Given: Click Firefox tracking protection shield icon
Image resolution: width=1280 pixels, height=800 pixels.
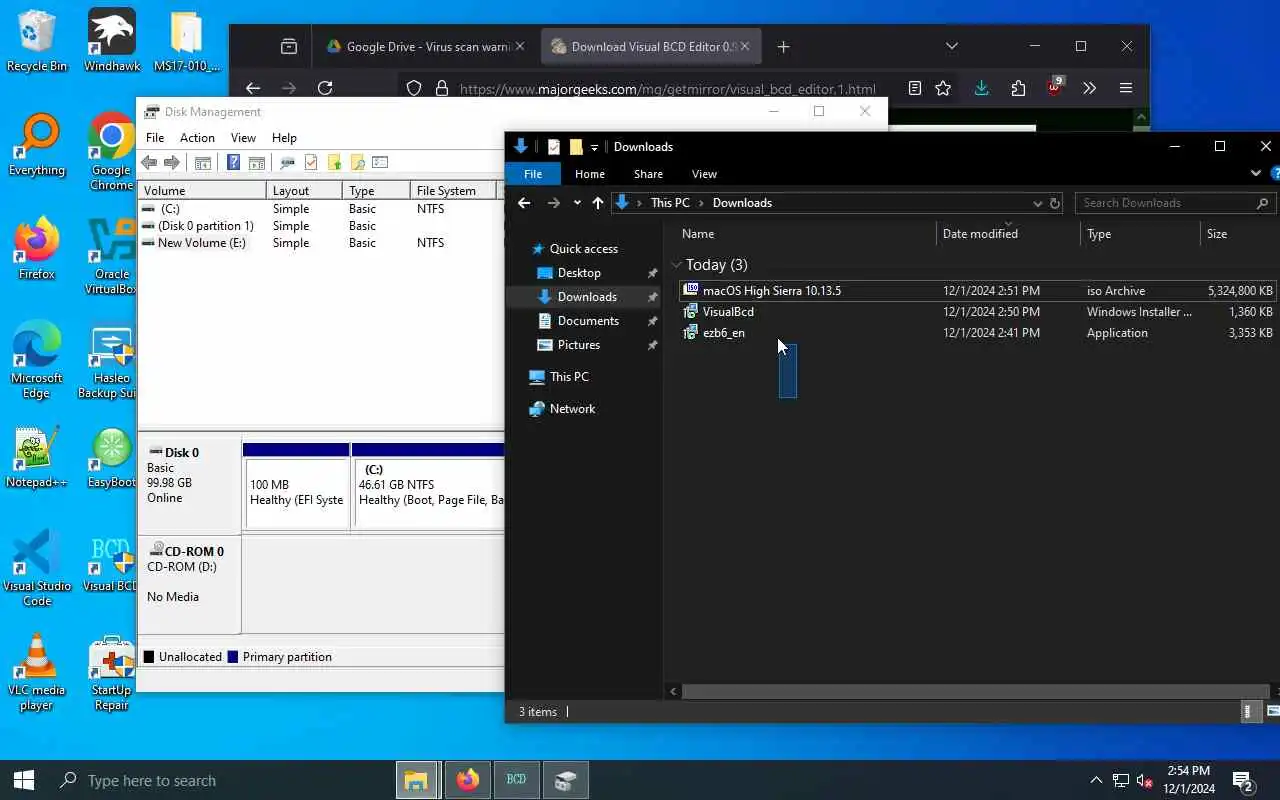Looking at the screenshot, I should (414, 88).
